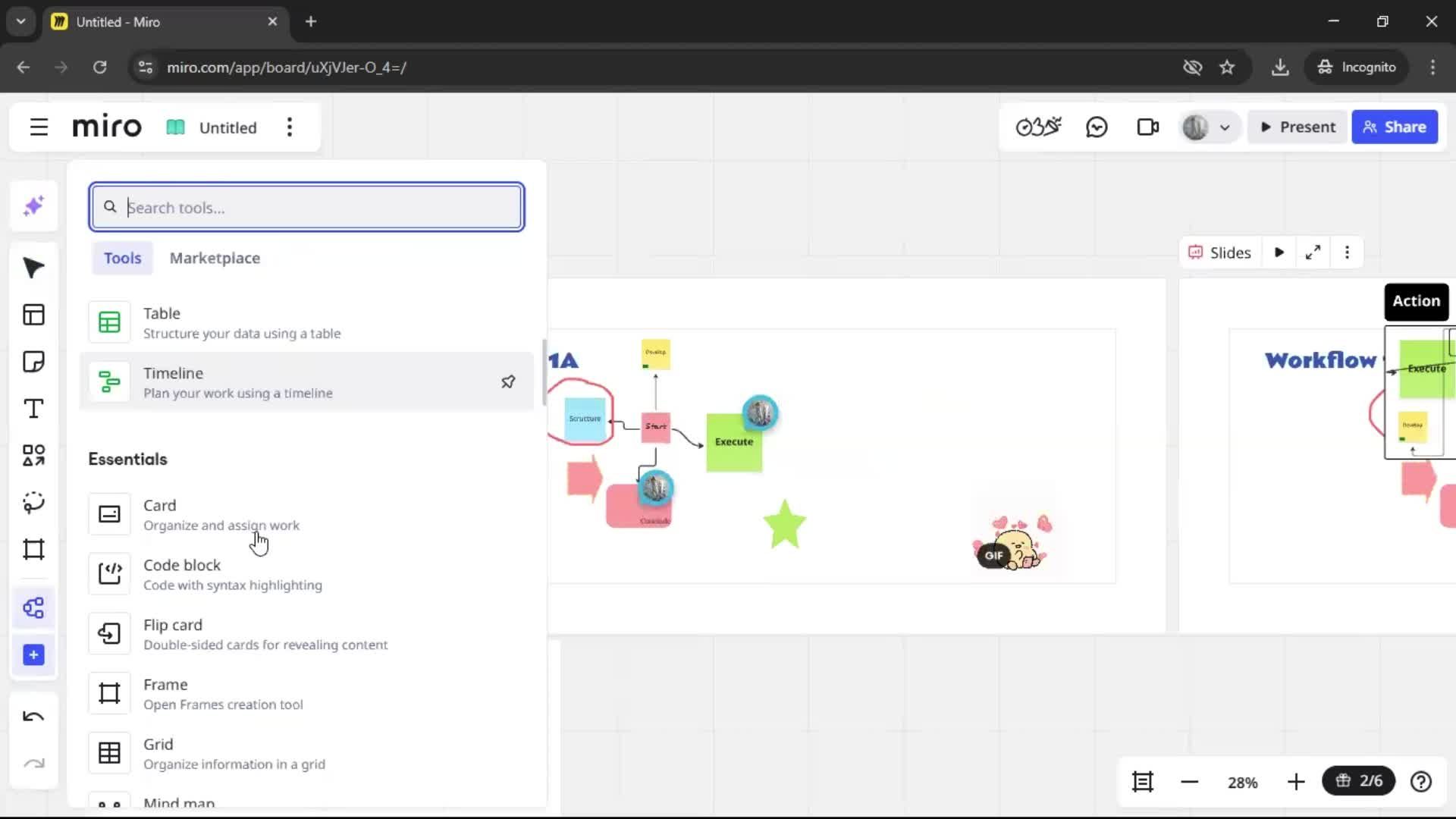Open the main hamburger menu
Screen dimensions: 1456x819
pyautogui.click(x=39, y=127)
